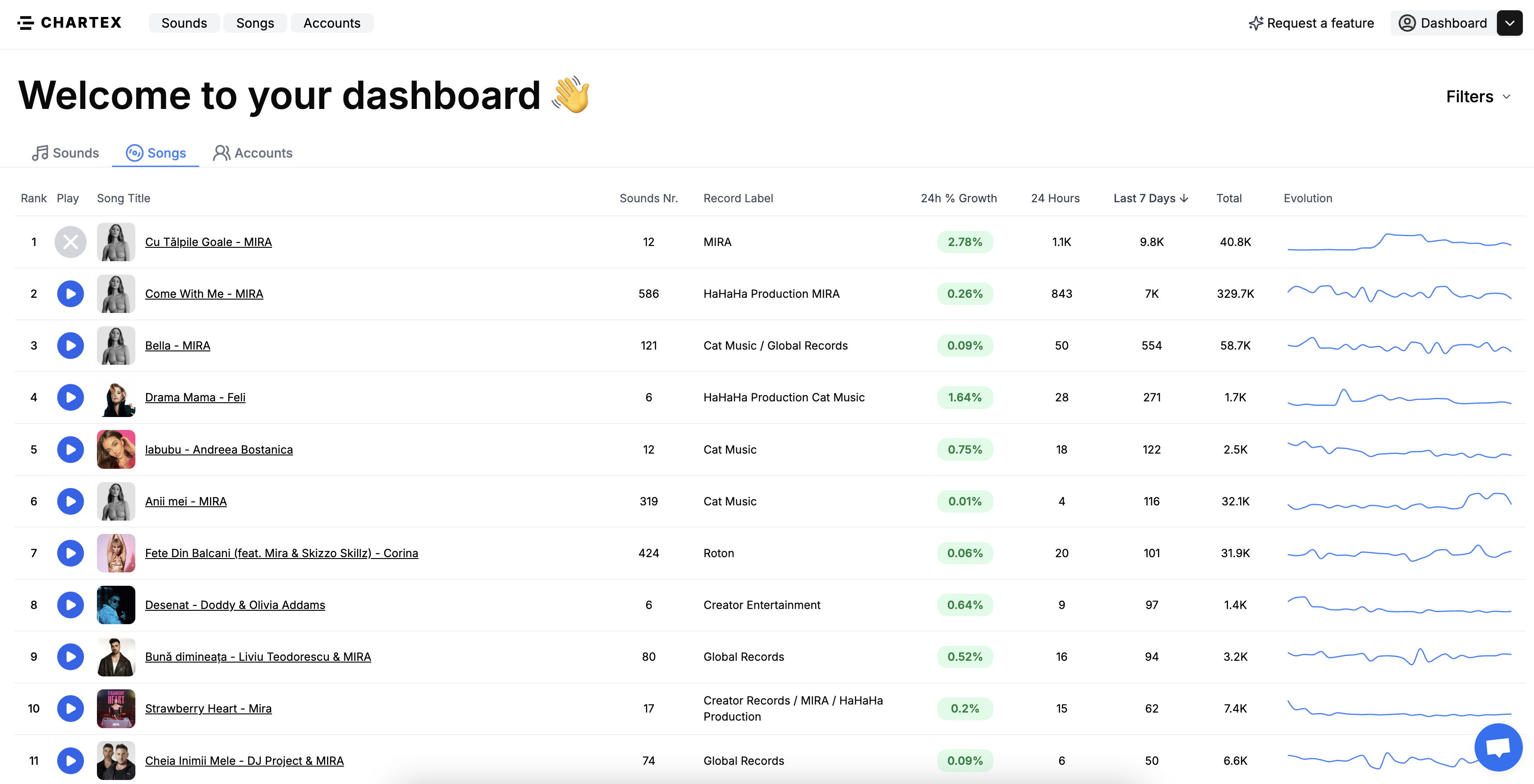The width and height of the screenshot is (1534, 784).
Task: Open Songs in the top navigation
Action: pyautogui.click(x=255, y=23)
